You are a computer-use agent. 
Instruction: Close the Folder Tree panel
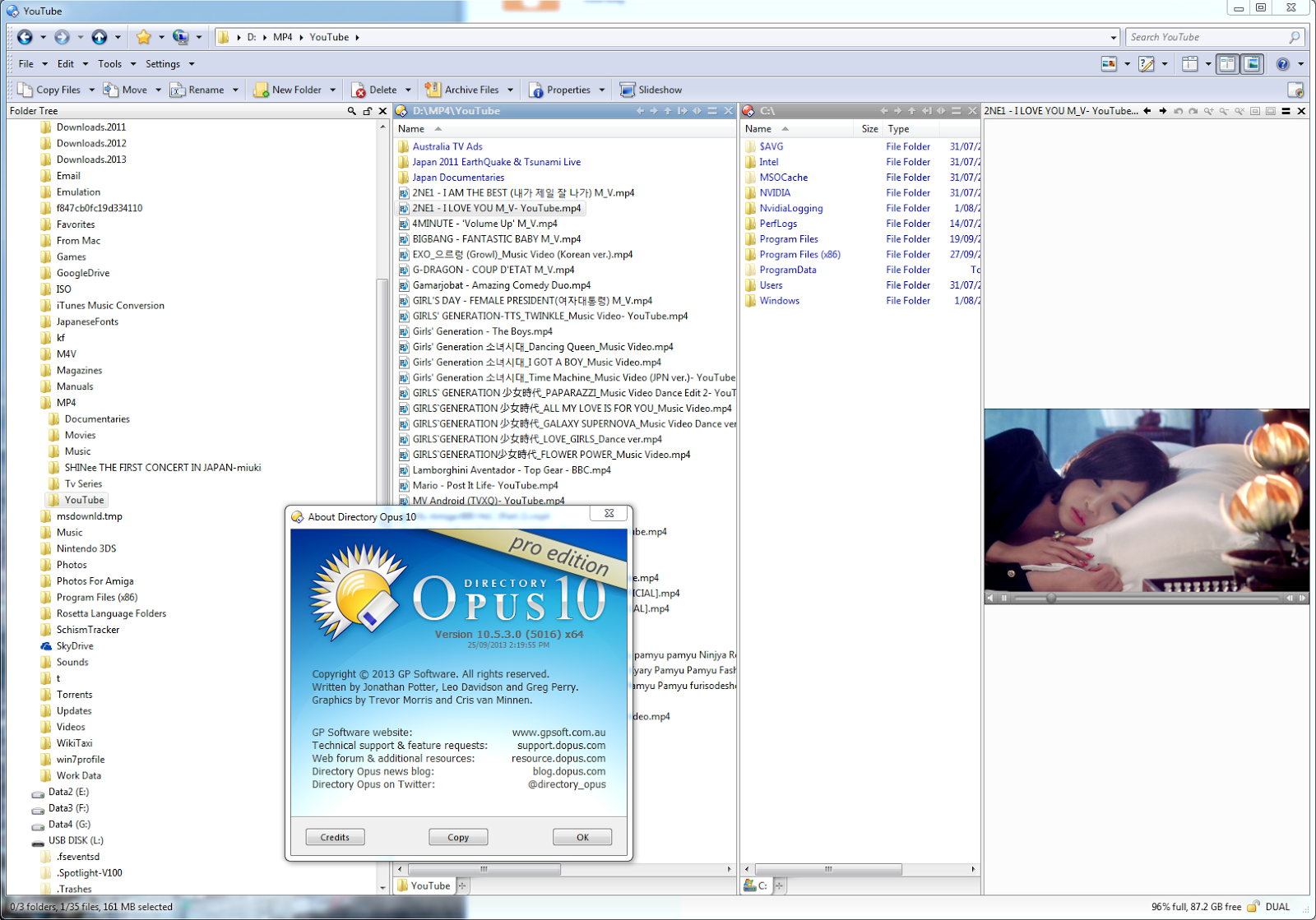click(x=382, y=111)
